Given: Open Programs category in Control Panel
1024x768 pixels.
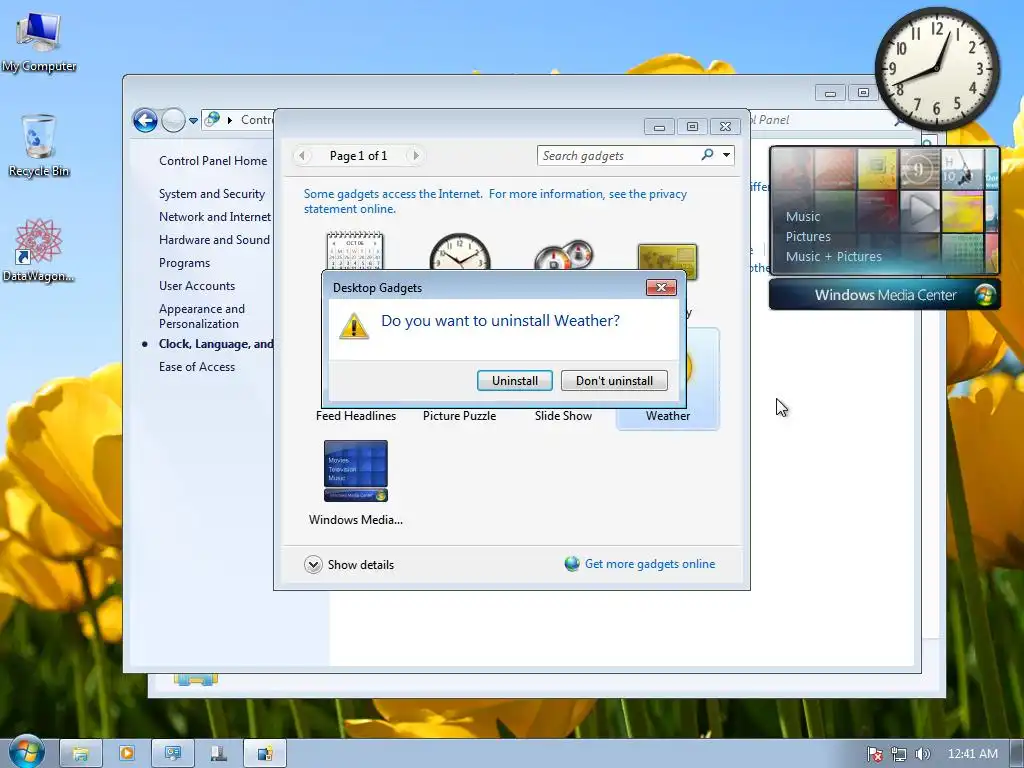Looking at the screenshot, I should click(x=184, y=263).
